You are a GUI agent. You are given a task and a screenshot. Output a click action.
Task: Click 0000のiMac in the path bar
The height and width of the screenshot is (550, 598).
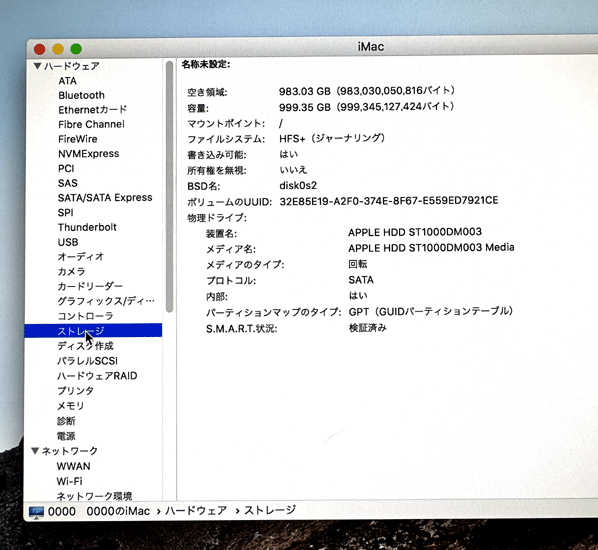[x=118, y=511]
